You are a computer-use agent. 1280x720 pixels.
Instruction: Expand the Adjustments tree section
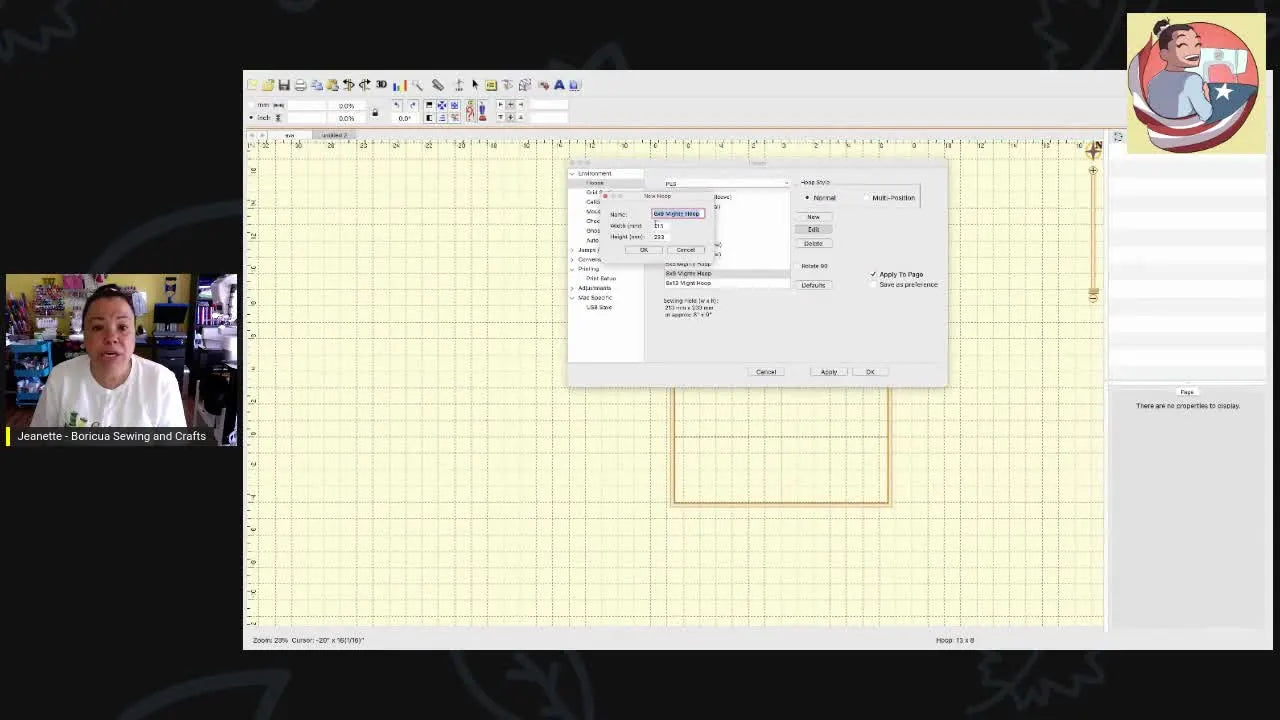click(571, 288)
